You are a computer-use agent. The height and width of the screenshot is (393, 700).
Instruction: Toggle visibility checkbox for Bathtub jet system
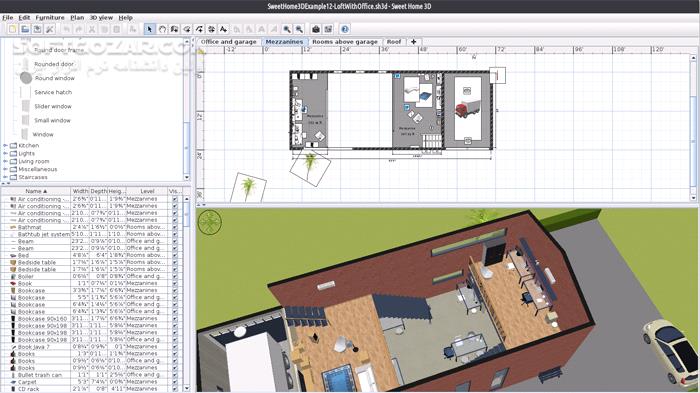[x=175, y=234]
